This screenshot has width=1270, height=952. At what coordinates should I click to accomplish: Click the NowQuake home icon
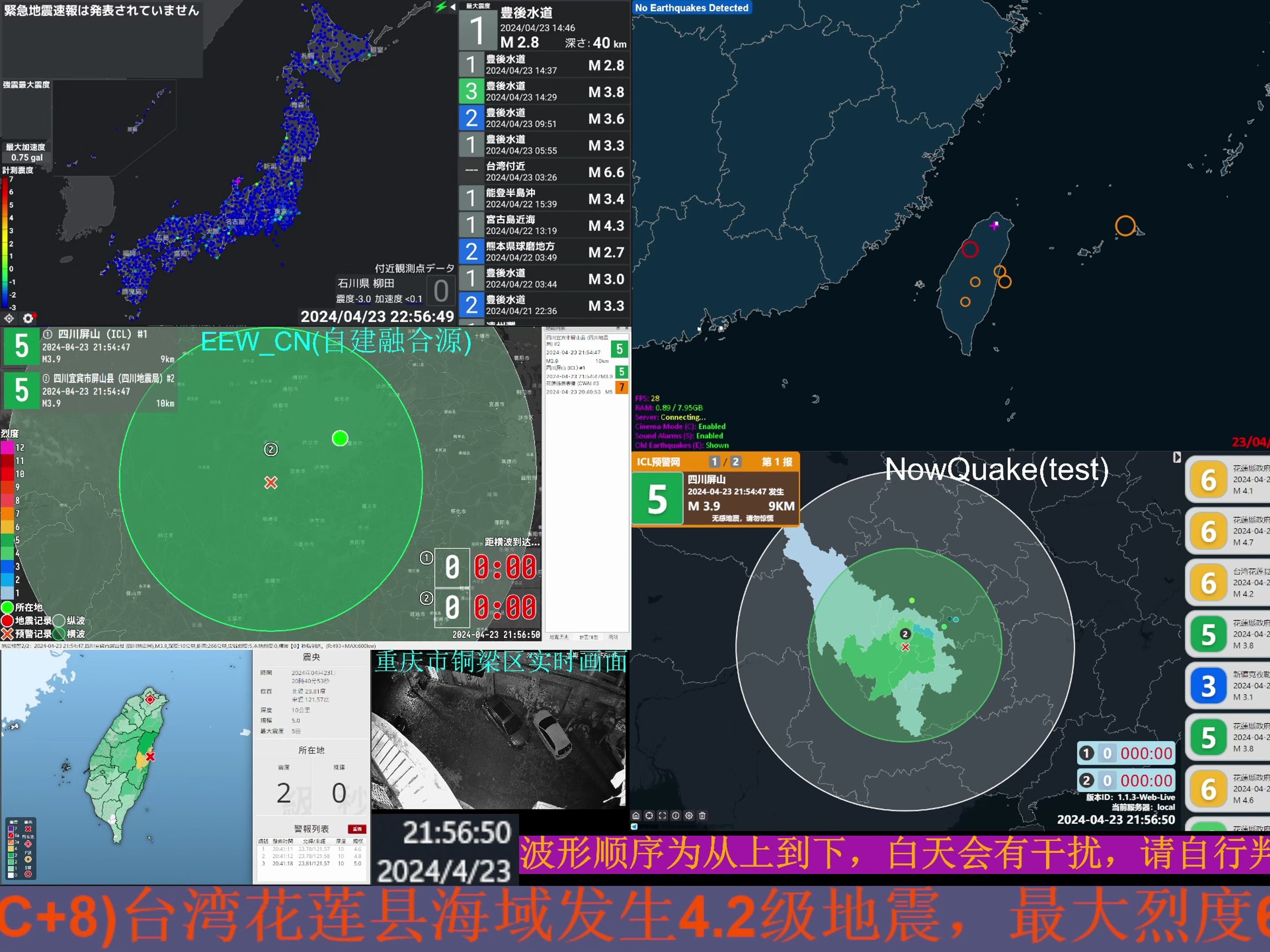click(636, 815)
